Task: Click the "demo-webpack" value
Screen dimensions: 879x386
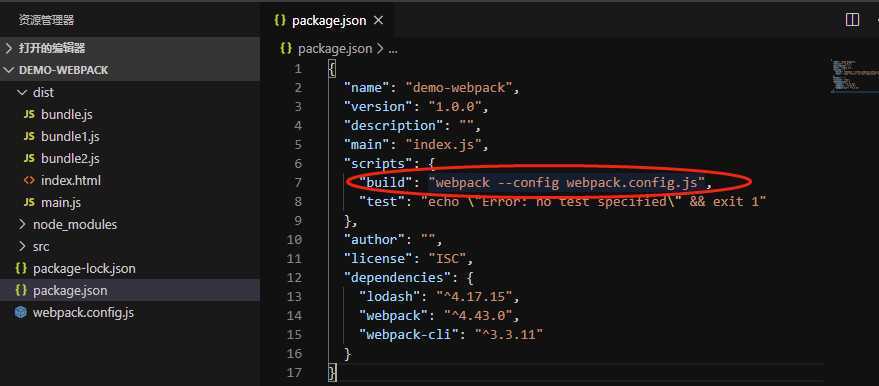Action: [x=459, y=88]
